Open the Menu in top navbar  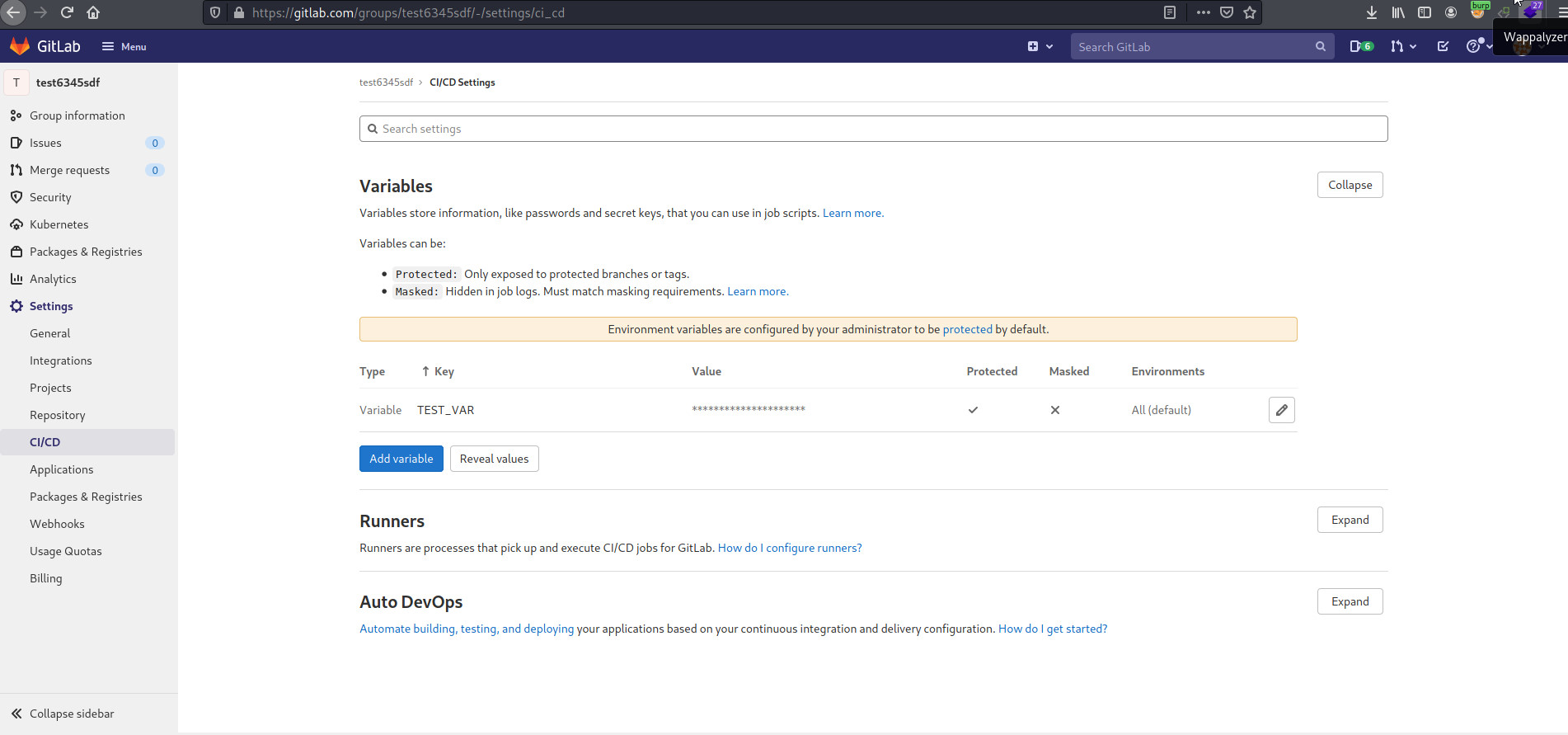click(x=124, y=46)
